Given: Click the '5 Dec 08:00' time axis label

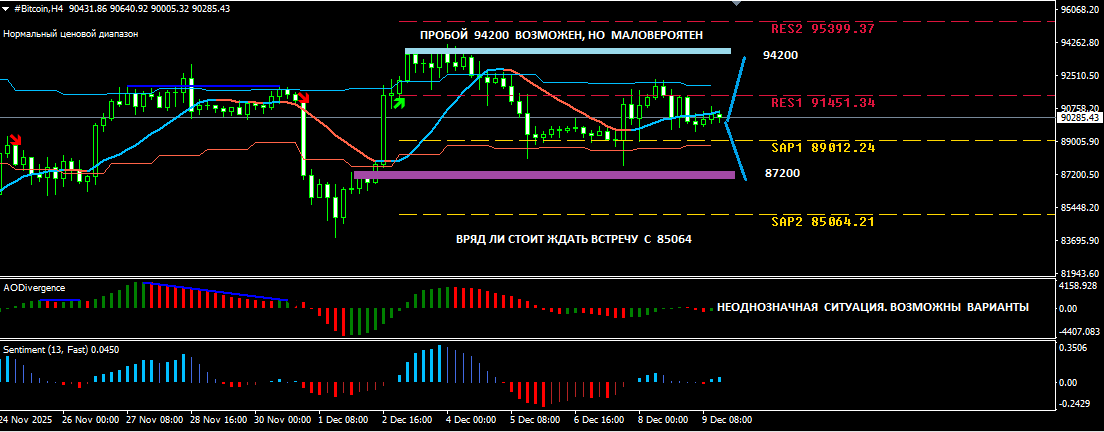Looking at the screenshot, I should 536,420.
